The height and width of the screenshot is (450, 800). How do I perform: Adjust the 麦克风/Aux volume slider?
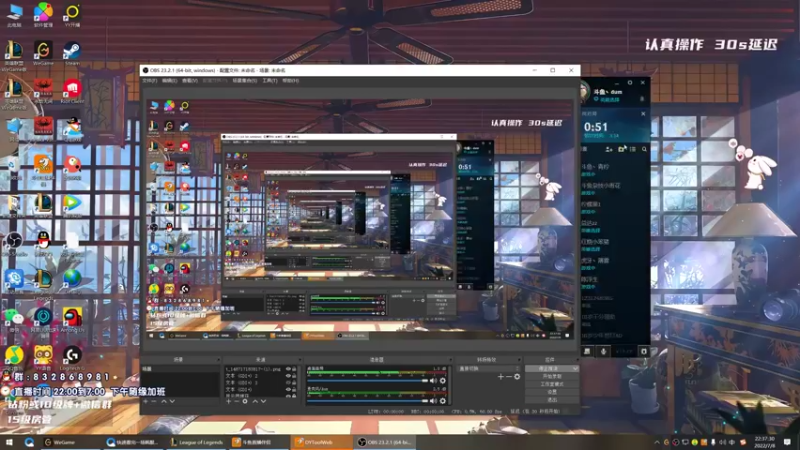(367, 401)
